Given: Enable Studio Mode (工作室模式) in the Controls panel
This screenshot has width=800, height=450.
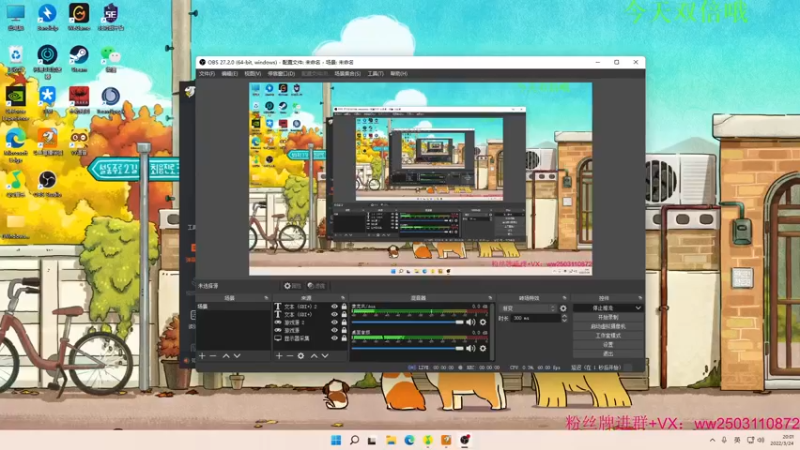Looking at the screenshot, I should tap(608, 336).
